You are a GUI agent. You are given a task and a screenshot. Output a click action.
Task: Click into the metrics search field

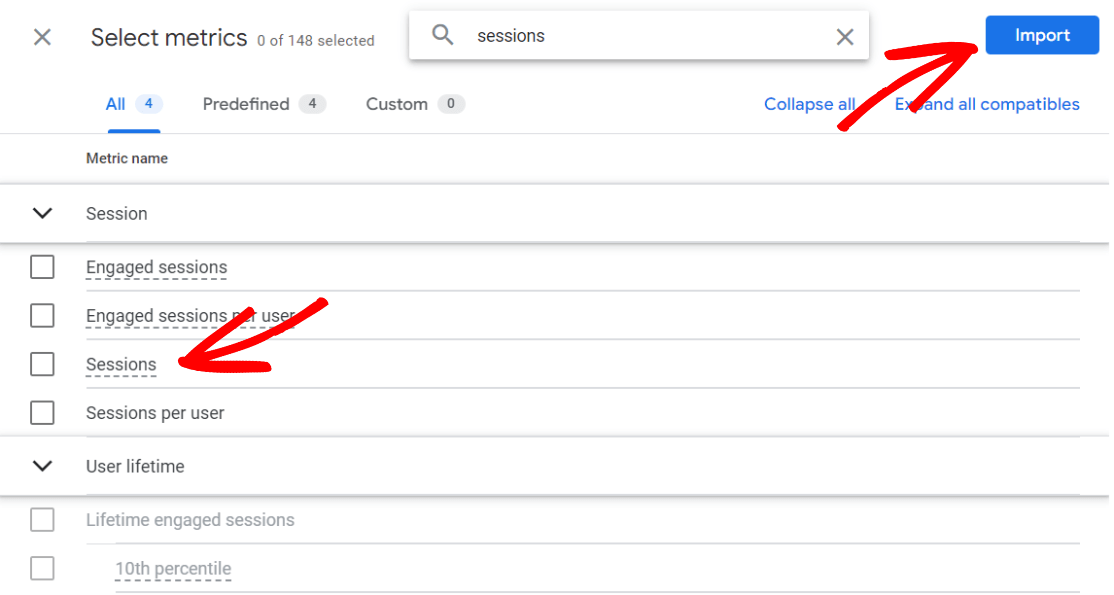pyautogui.click(x=640, y=36)
